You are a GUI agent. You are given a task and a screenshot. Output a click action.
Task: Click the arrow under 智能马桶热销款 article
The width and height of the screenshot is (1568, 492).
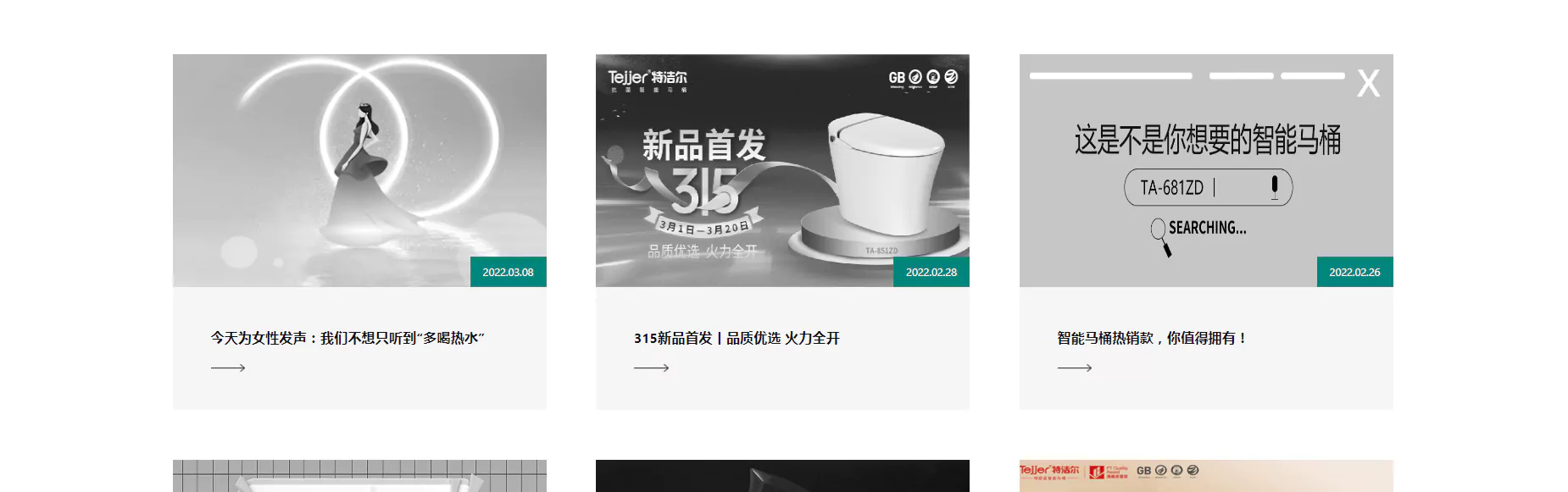point(1075,368)
